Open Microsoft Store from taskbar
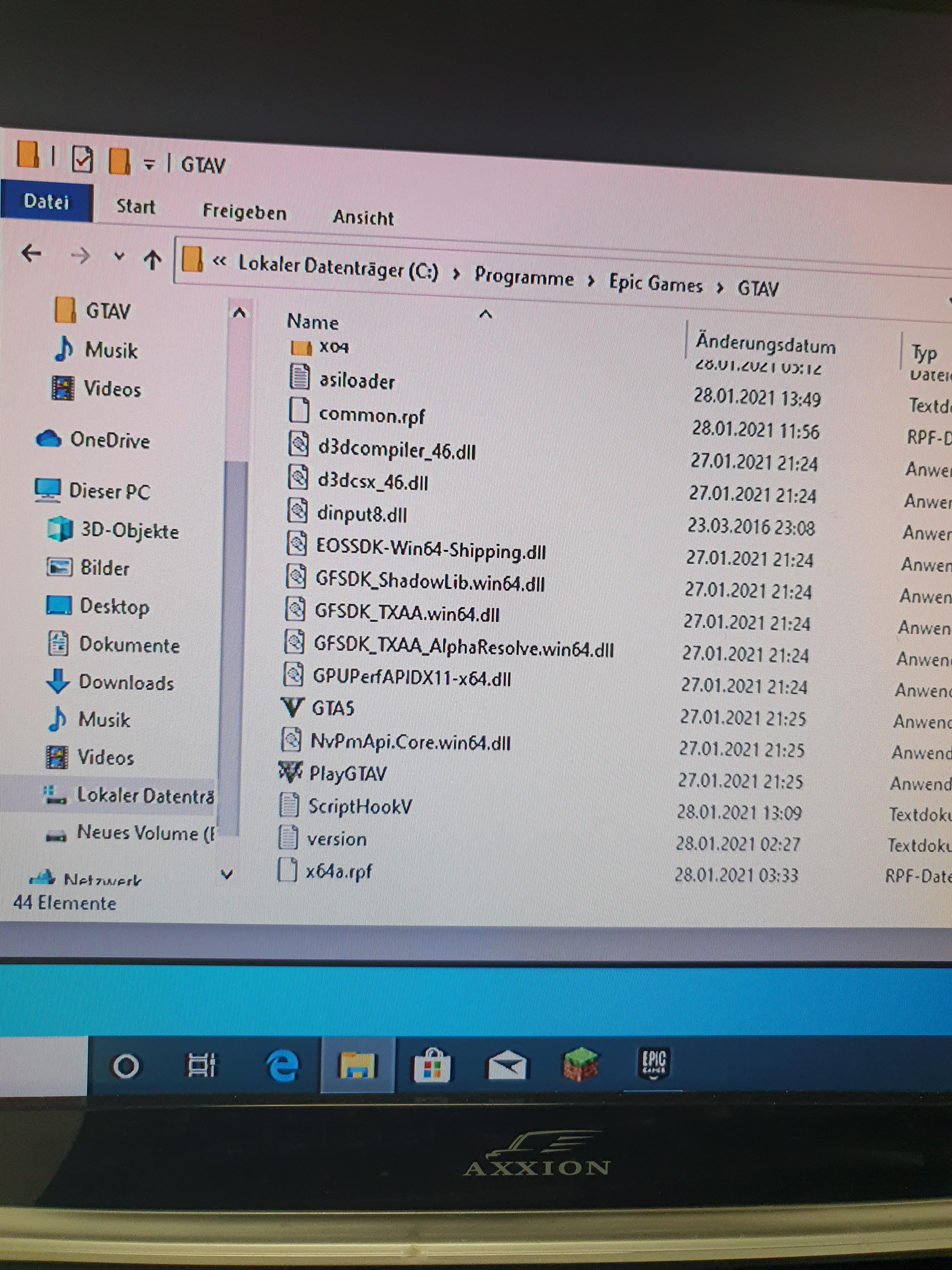Screen dimensions: 952x1270 click(x=432, y=1066)
